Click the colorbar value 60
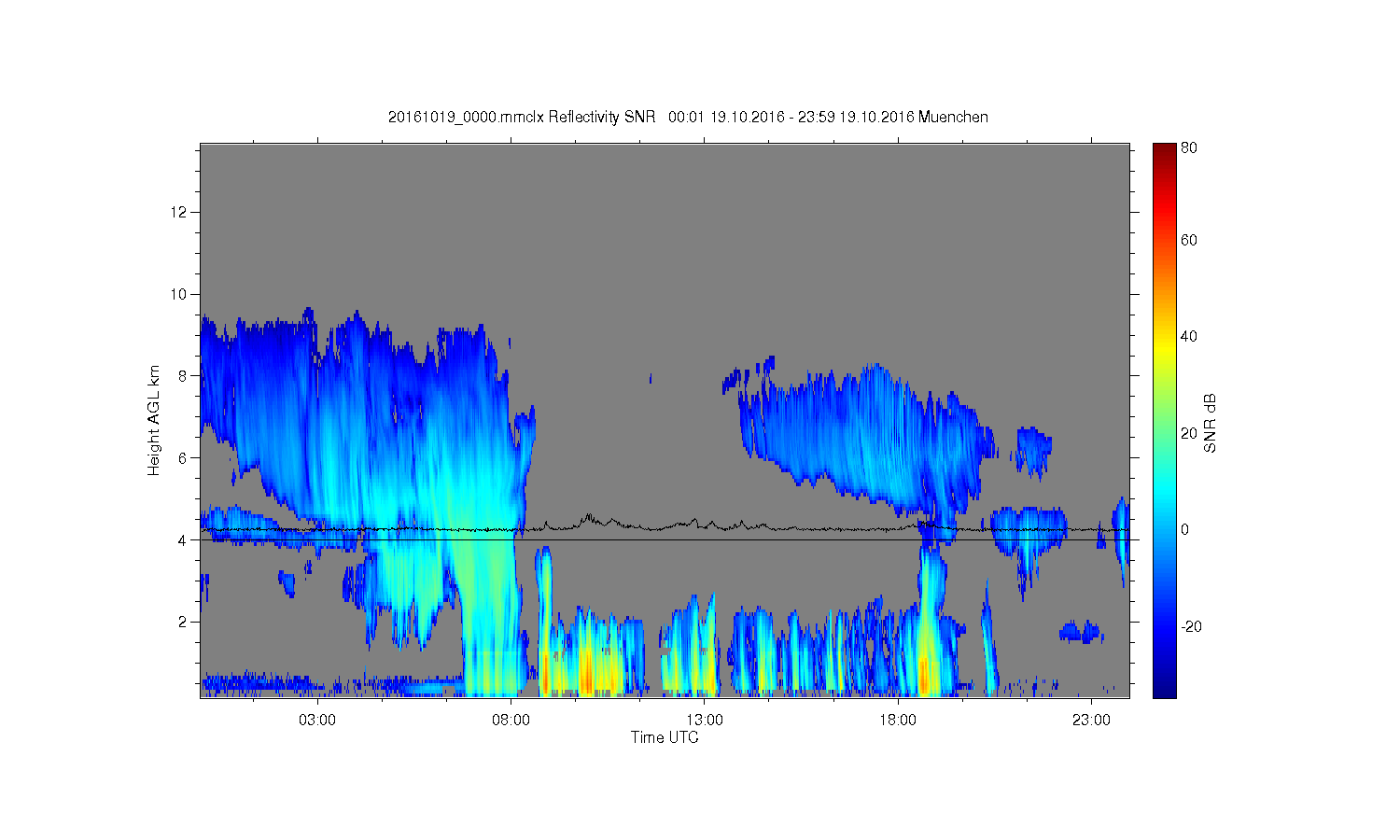The width and height of the screenshot is (1400, 840). coord(1189,241)
